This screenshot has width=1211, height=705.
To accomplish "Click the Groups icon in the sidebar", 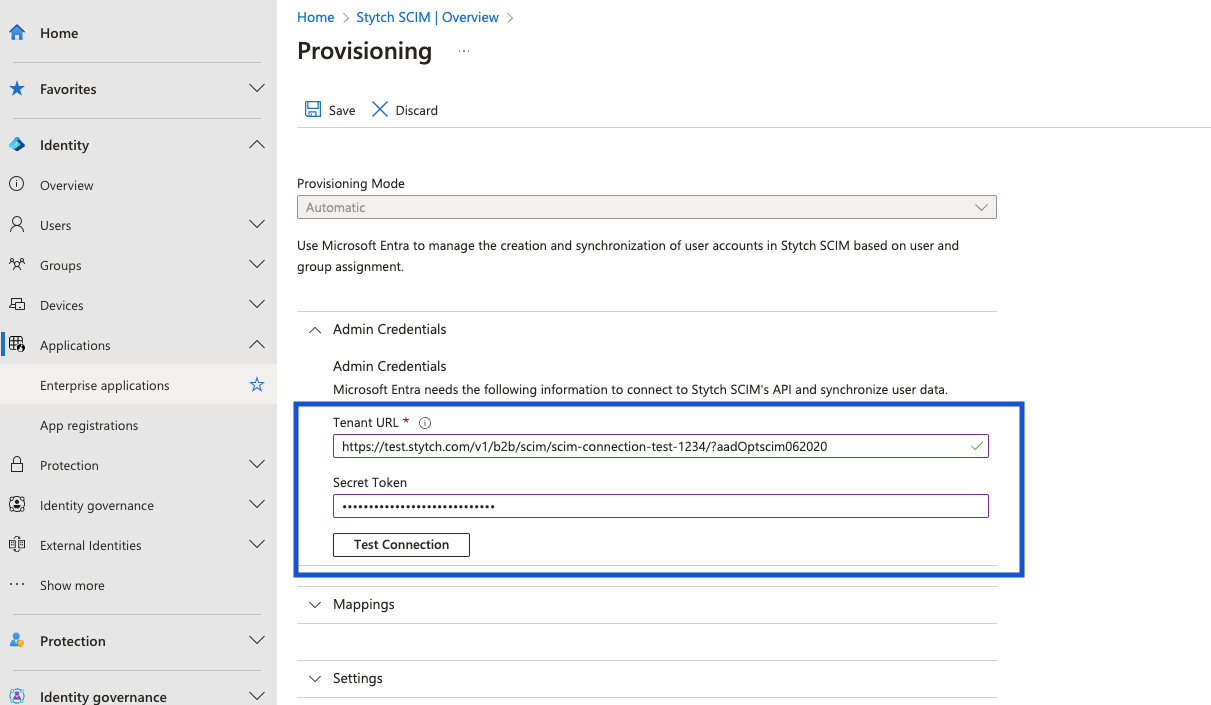I will click(16, 264).
